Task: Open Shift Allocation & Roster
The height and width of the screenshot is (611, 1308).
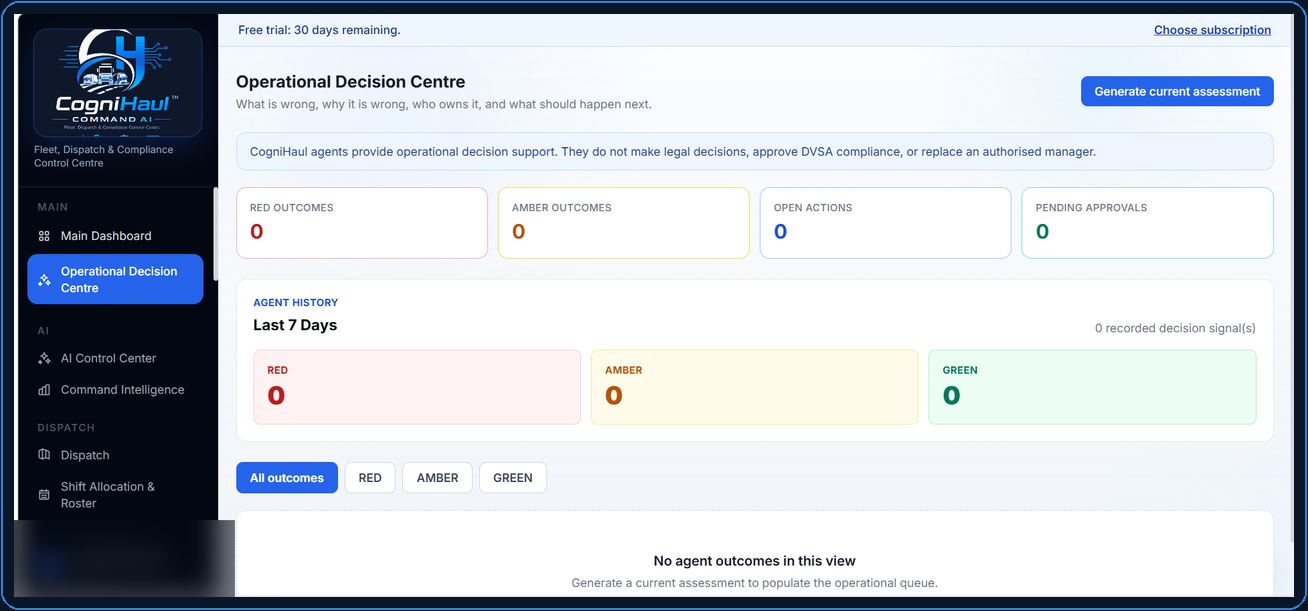Action: click(x=115, y=495)
